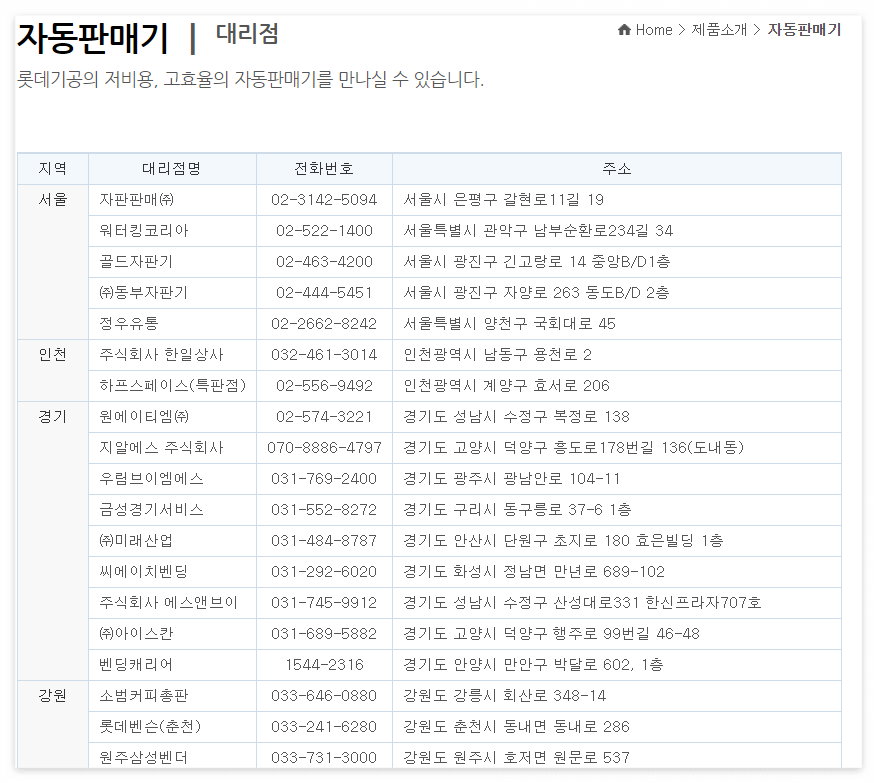Image resolution: width=877 pixels, height=783 pixels.
Task: Click phone number 02-522-1400
Action: click(x=324, y=230)
